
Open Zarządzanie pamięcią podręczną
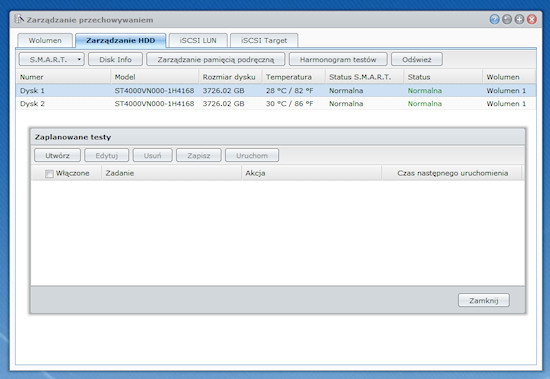click(216, 59)
